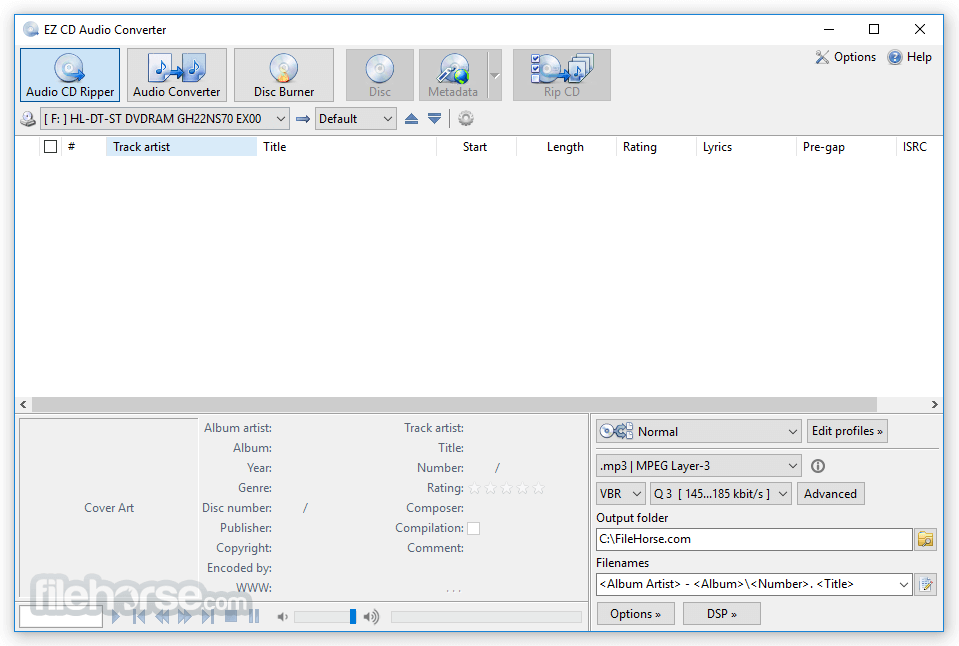Toggle the select-all tracks checkbox
The image size is (959, 646).
(x=51, y=147)
